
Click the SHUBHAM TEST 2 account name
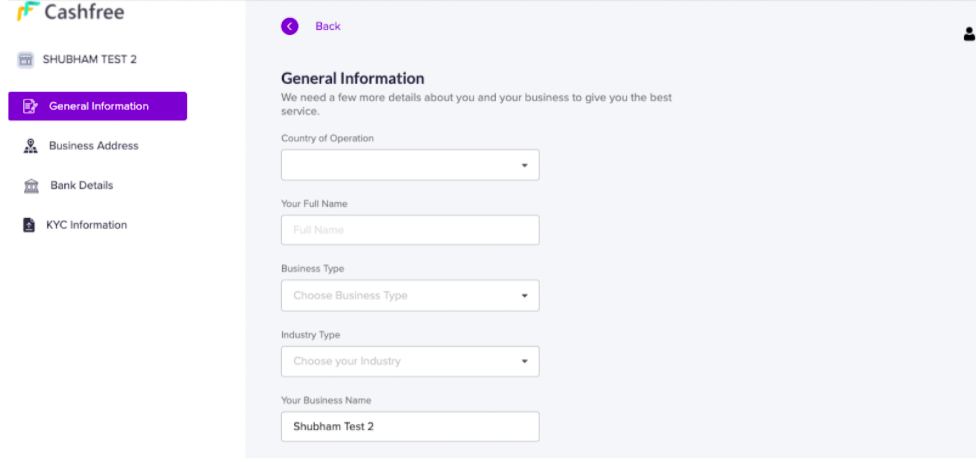tap(89, 60)
